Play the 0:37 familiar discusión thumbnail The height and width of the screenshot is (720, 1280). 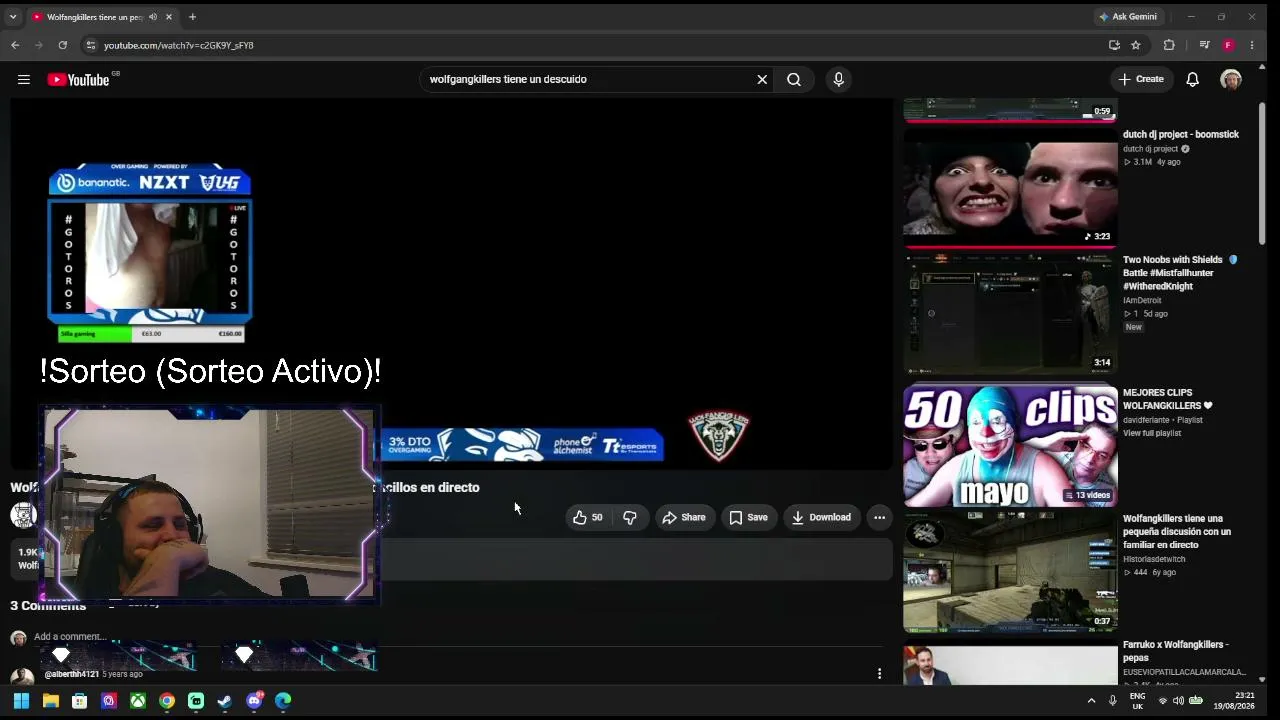coord(1010,572)
